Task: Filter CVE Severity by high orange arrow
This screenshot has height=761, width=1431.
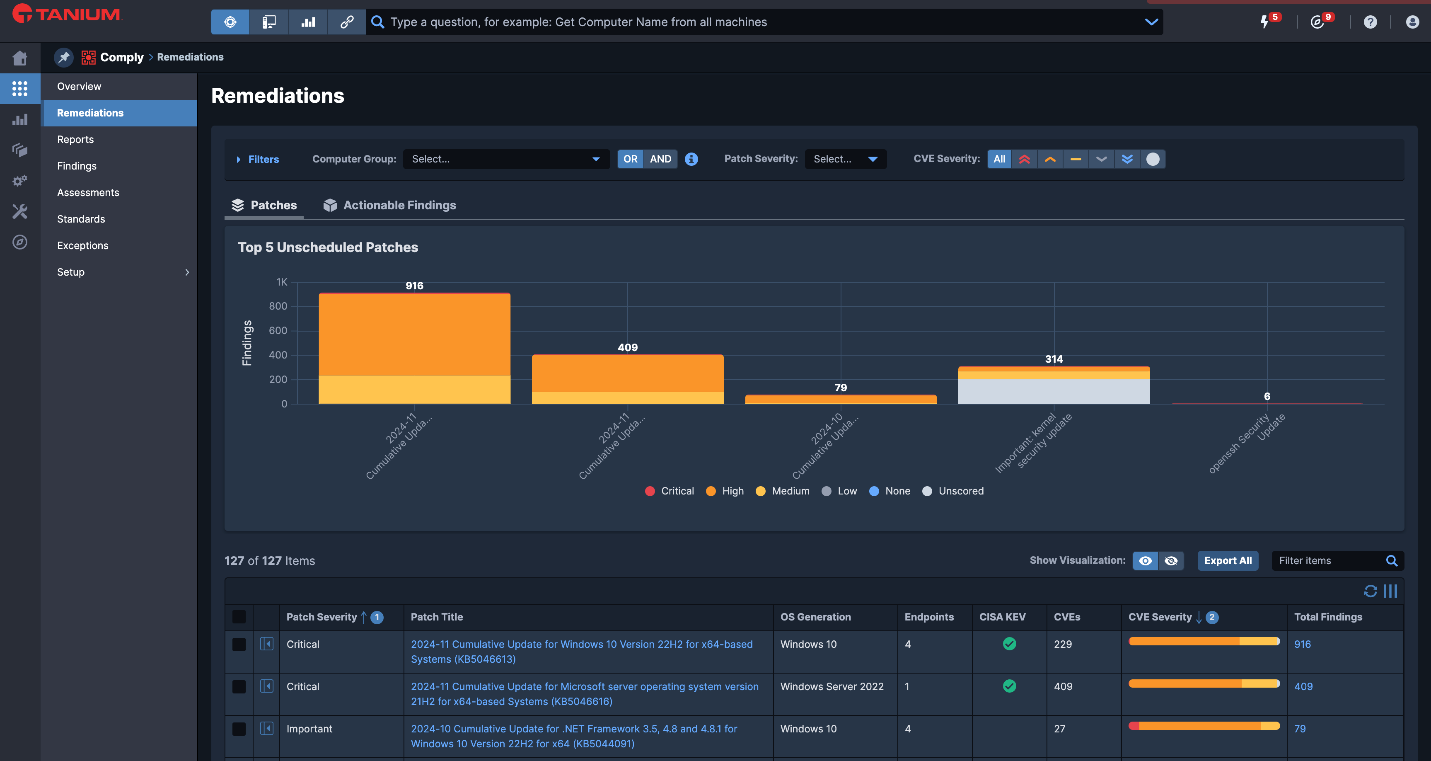Action: pos(1050,159)
